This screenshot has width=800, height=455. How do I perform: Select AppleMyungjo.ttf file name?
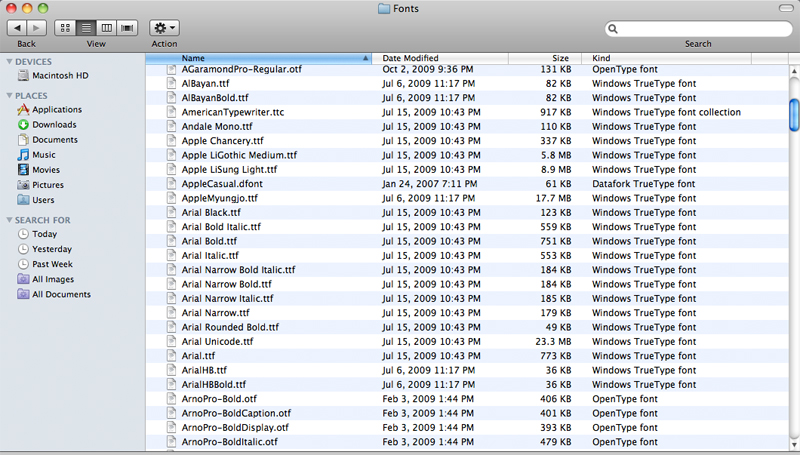click(220, 198)
